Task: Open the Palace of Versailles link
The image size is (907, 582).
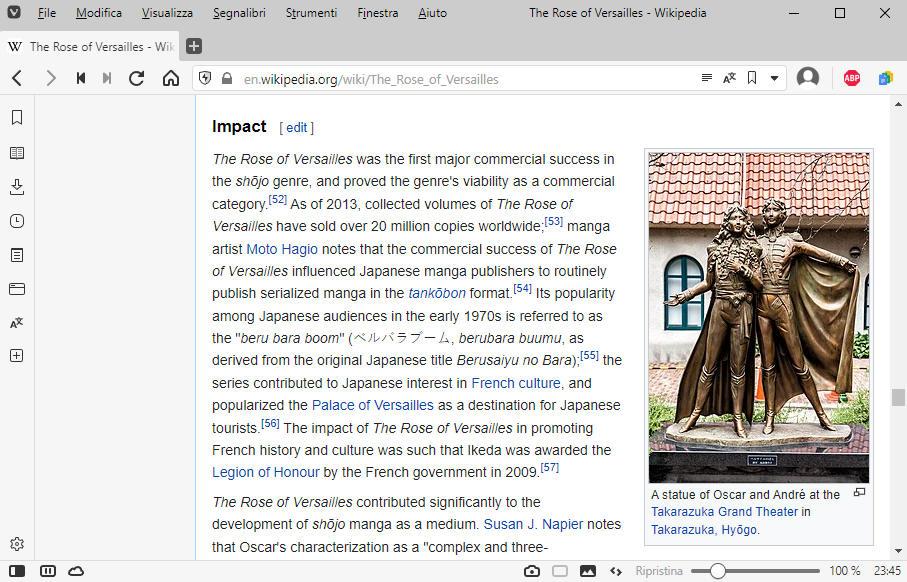Action: point(373,405)
